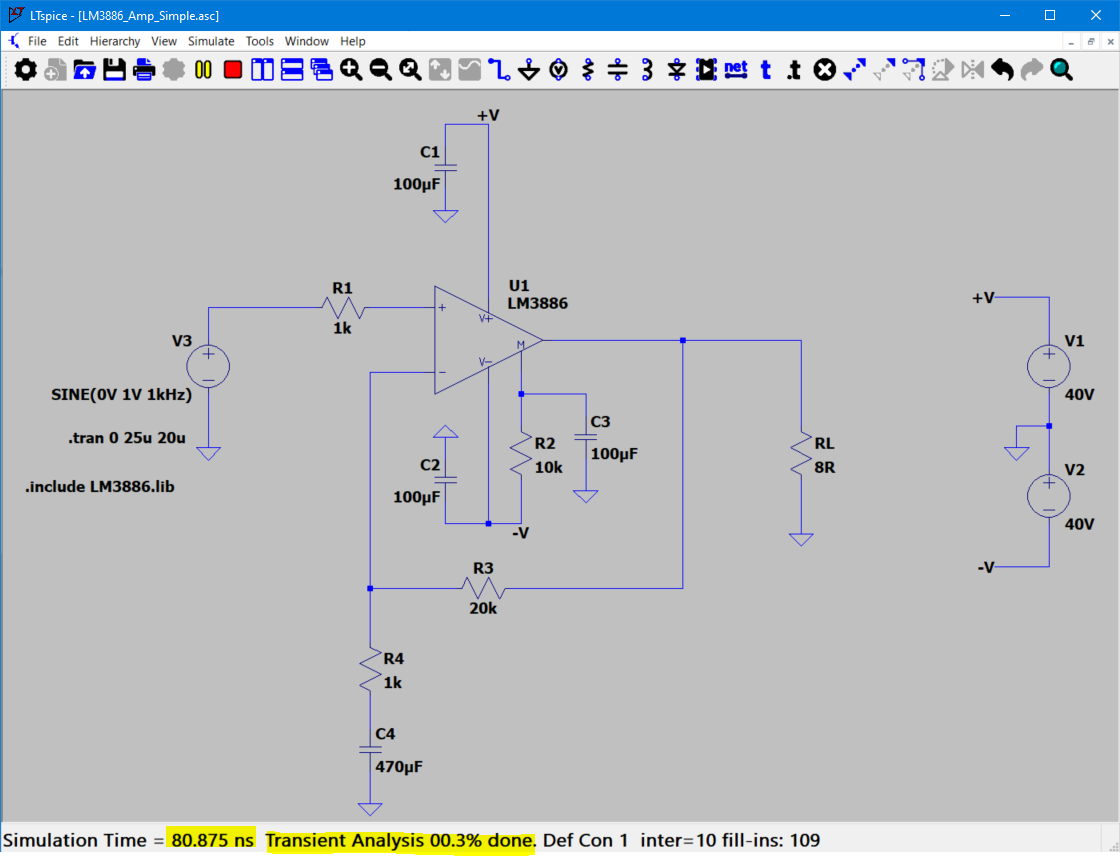
Task: Click the .tran 0 25u 20u directive
Action: point(127,438)
